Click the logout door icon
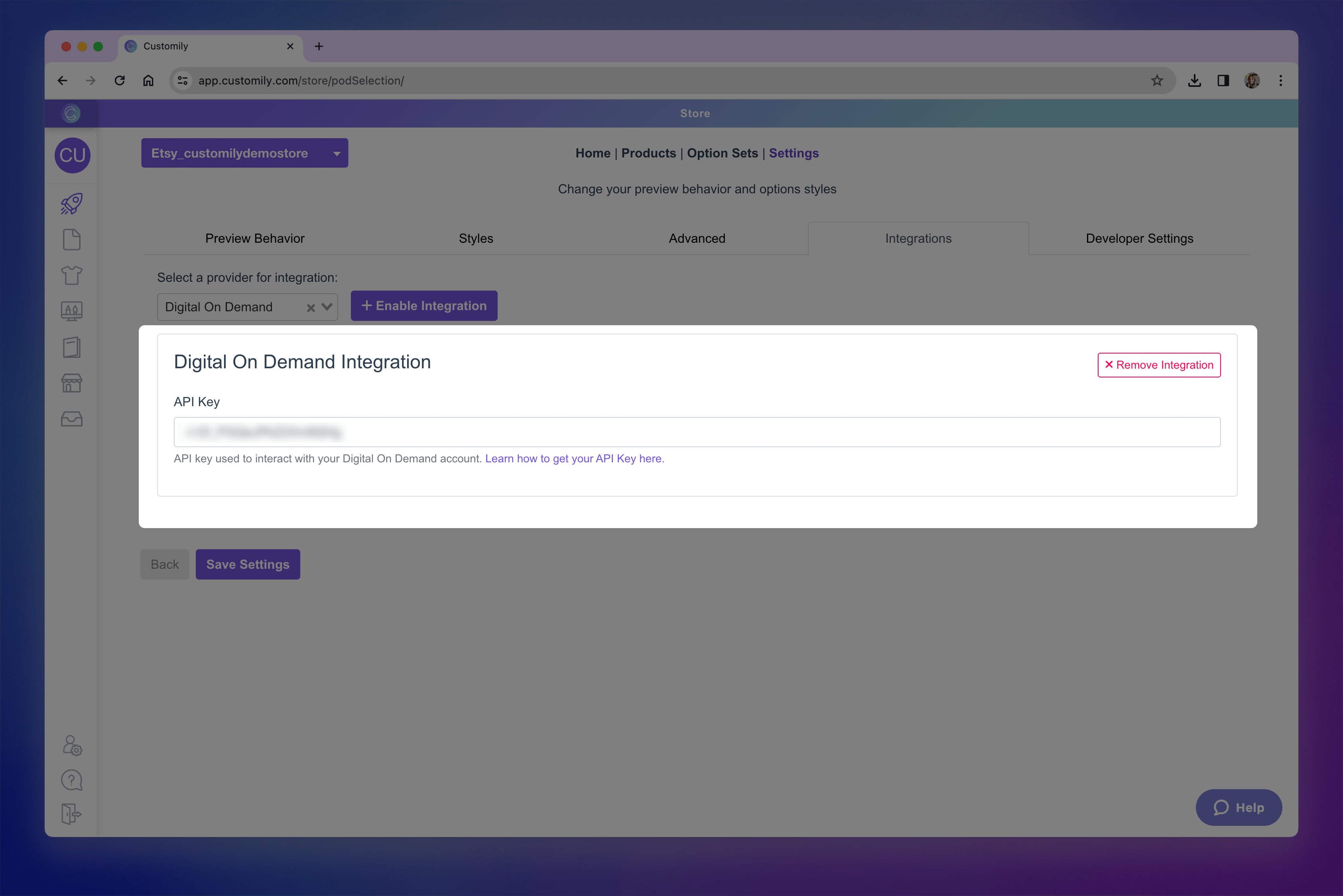Screen dimensions: 1343x896 pos(71,814)
